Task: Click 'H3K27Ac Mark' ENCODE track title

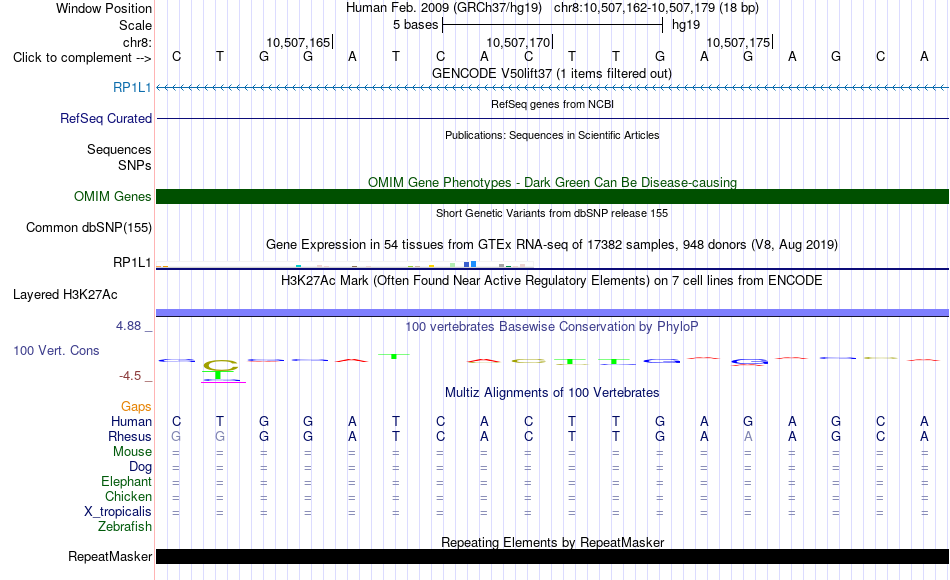Action: tap(552, 281)
